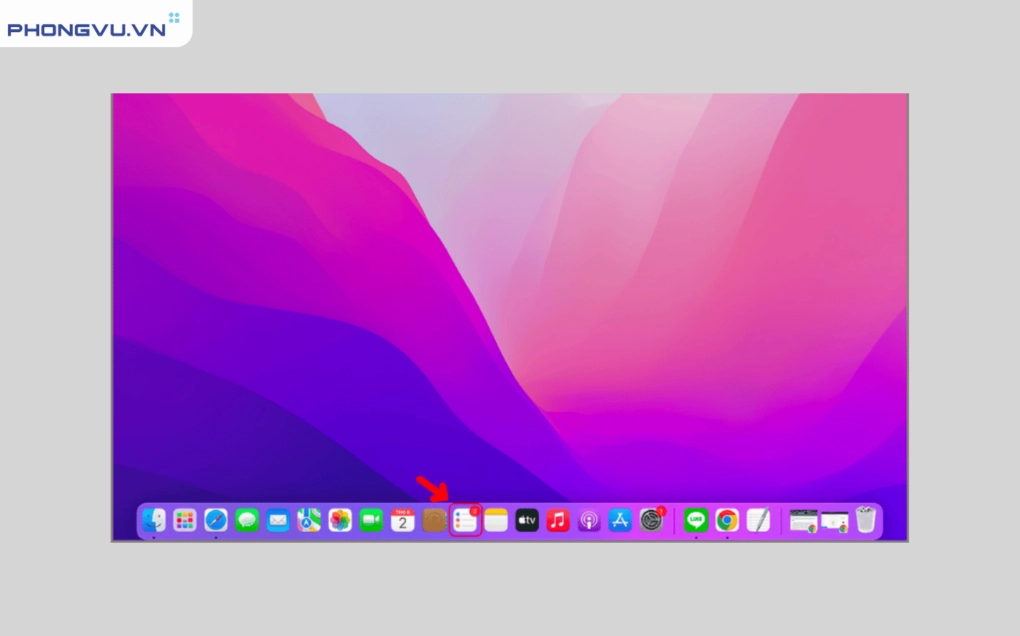Image resolution: width=1020 pixels, height=636 pixels.
Task: Open the Calendar app showing date 2
Action: 403,520
